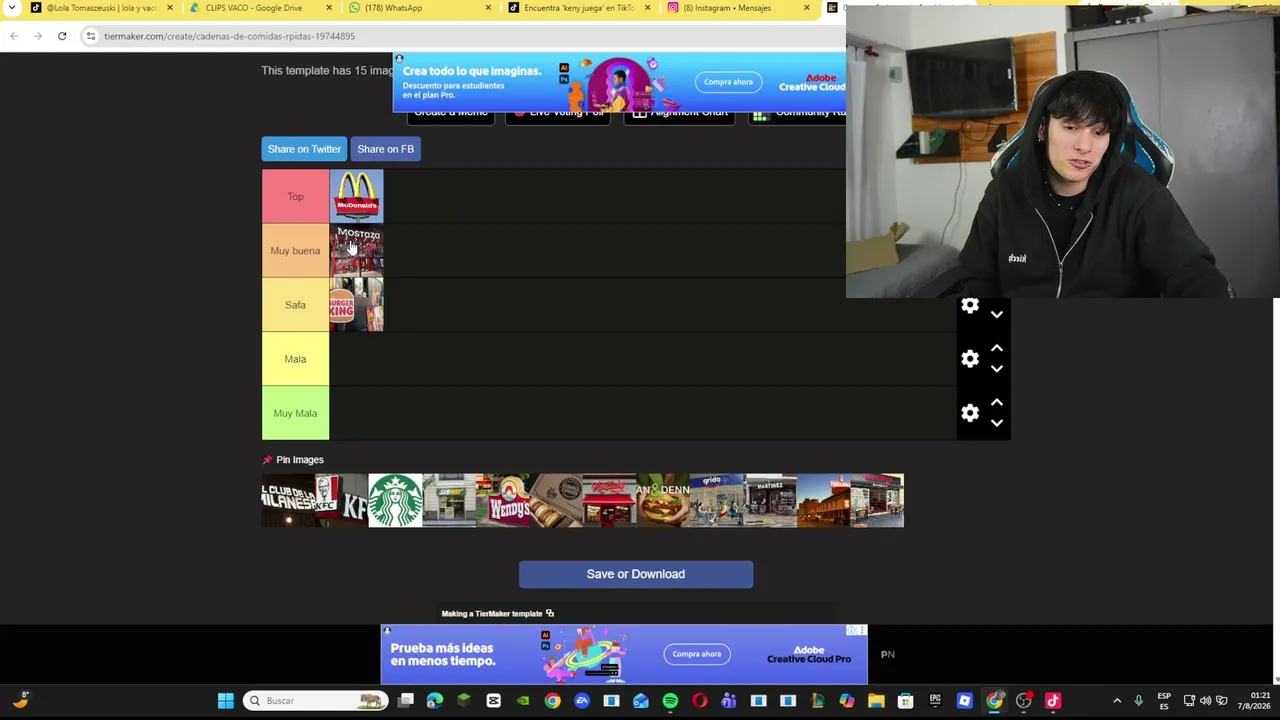This screenshot has width=1280, height=720.
Task: Move the Safa row down
Action: [997, 314]
